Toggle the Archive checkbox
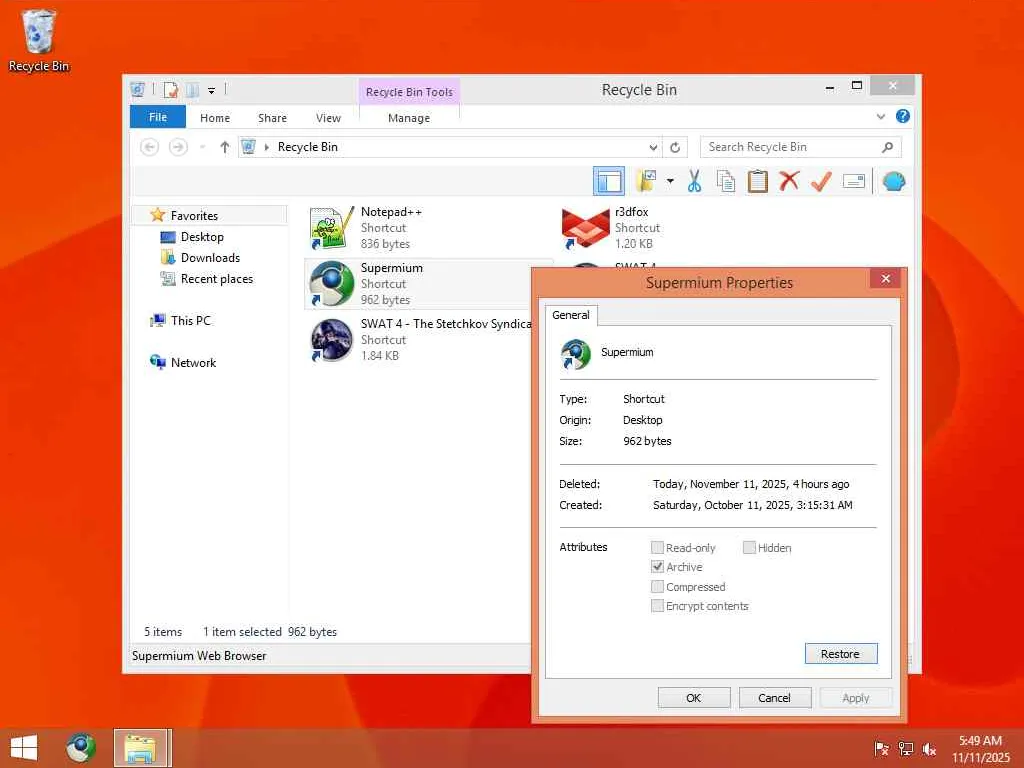This screenshot has width=1024, height=768. [657, 567]
